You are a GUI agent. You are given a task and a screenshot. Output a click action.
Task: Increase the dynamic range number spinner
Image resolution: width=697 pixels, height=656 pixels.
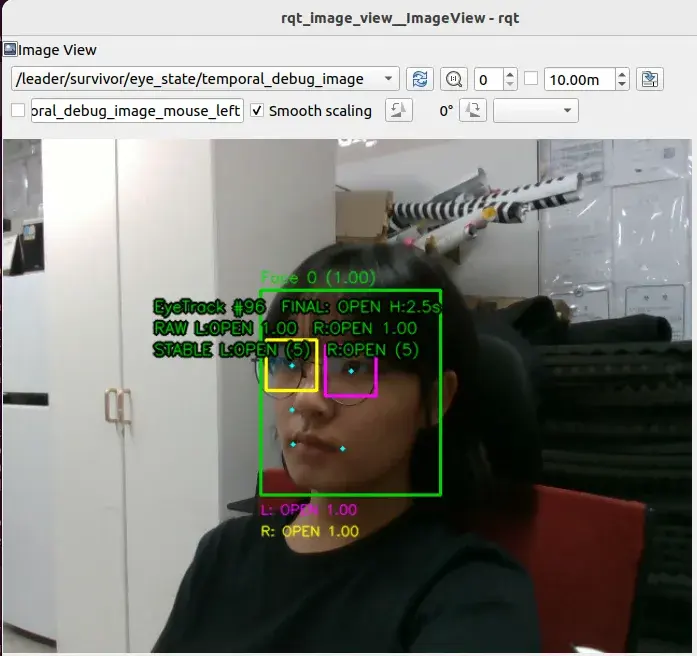510,74
